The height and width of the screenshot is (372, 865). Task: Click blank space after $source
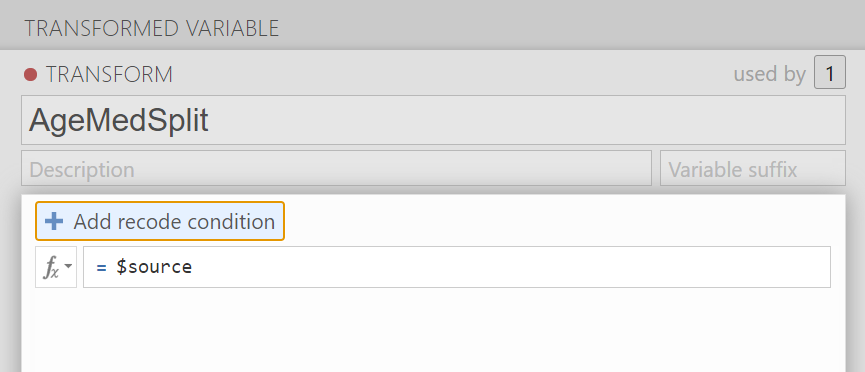508,267
